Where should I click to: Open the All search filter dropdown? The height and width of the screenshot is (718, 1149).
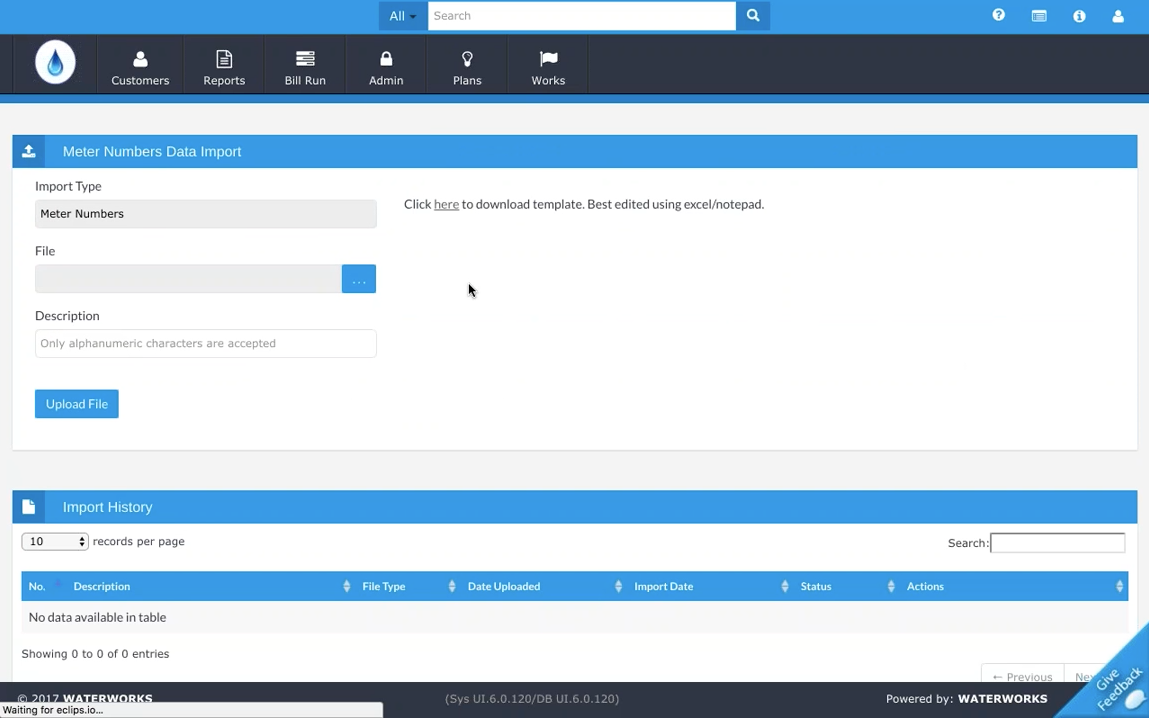point(403,16)
